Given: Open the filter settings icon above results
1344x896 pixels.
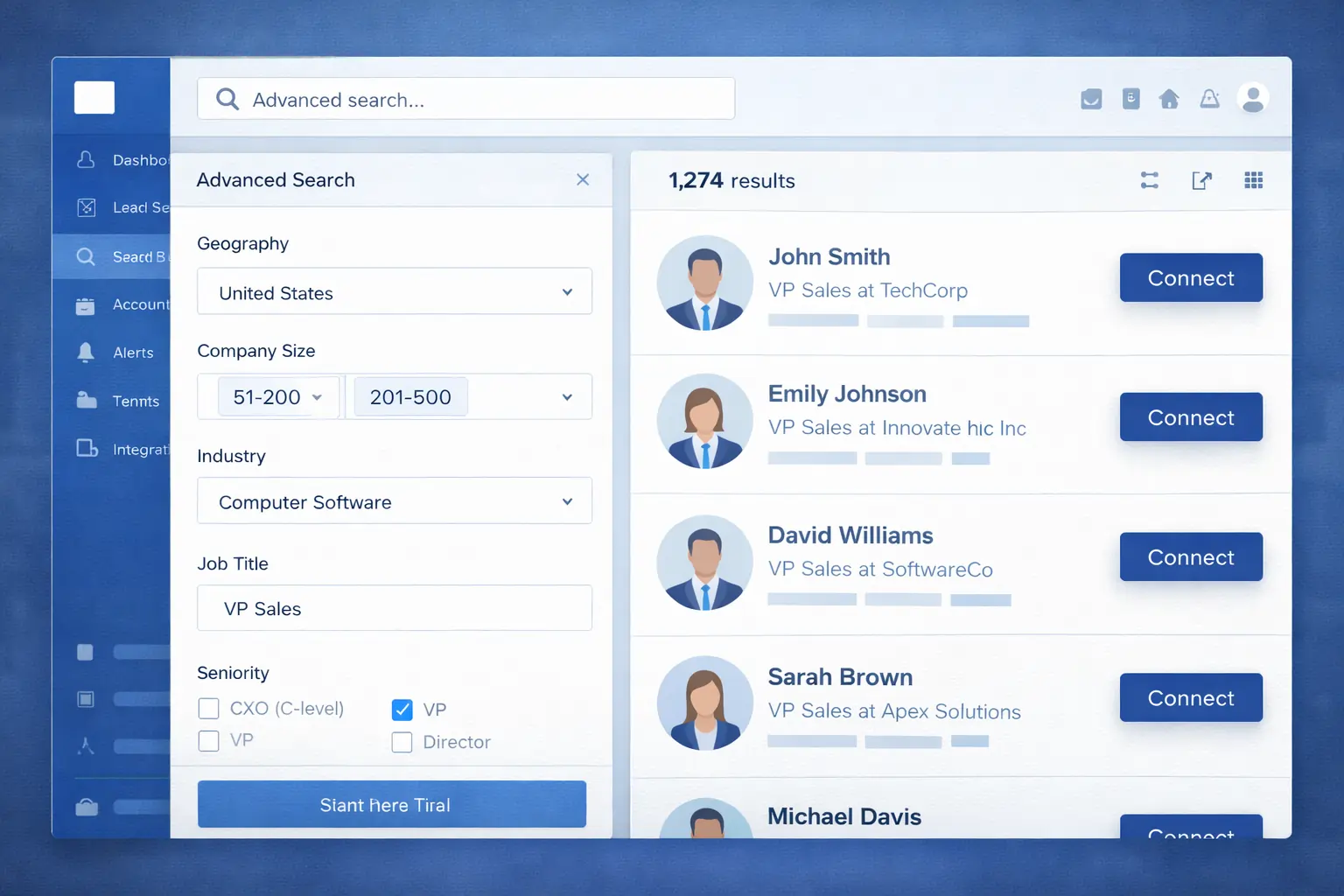Looking at the screenshot, I should pyautogui.click(x=1149, y=180).
